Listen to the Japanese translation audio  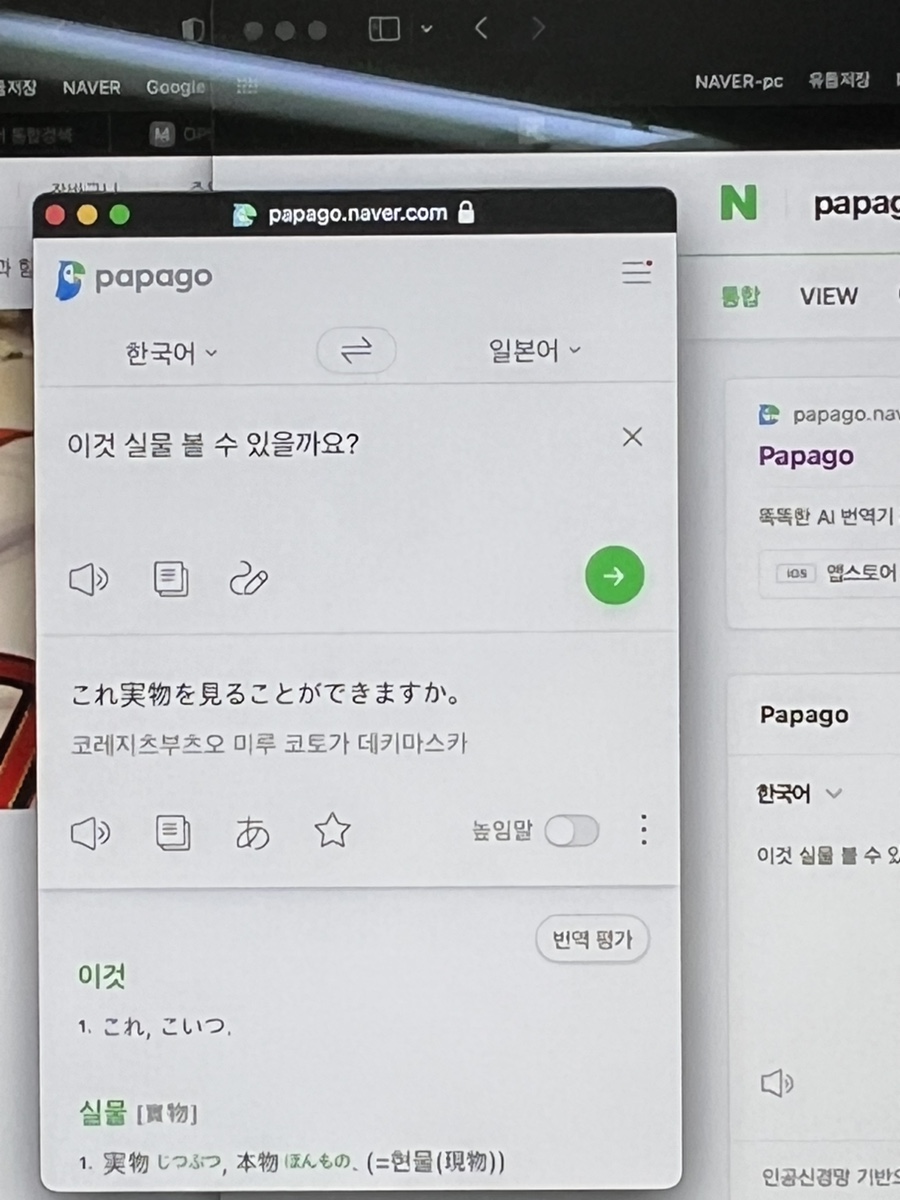coord(90,832)
